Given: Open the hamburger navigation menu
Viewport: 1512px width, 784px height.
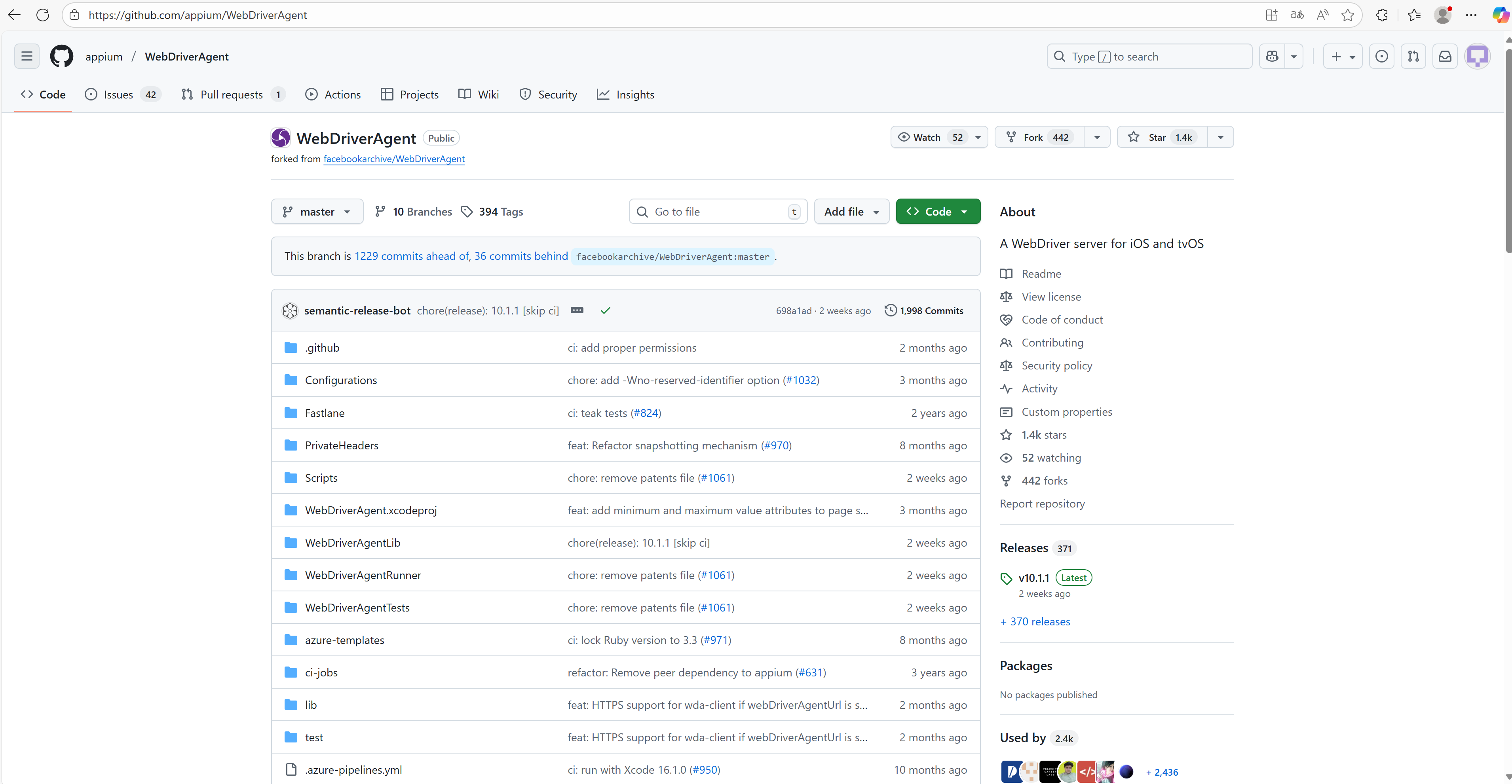Looking at the screenshot, I should [27, 56].
